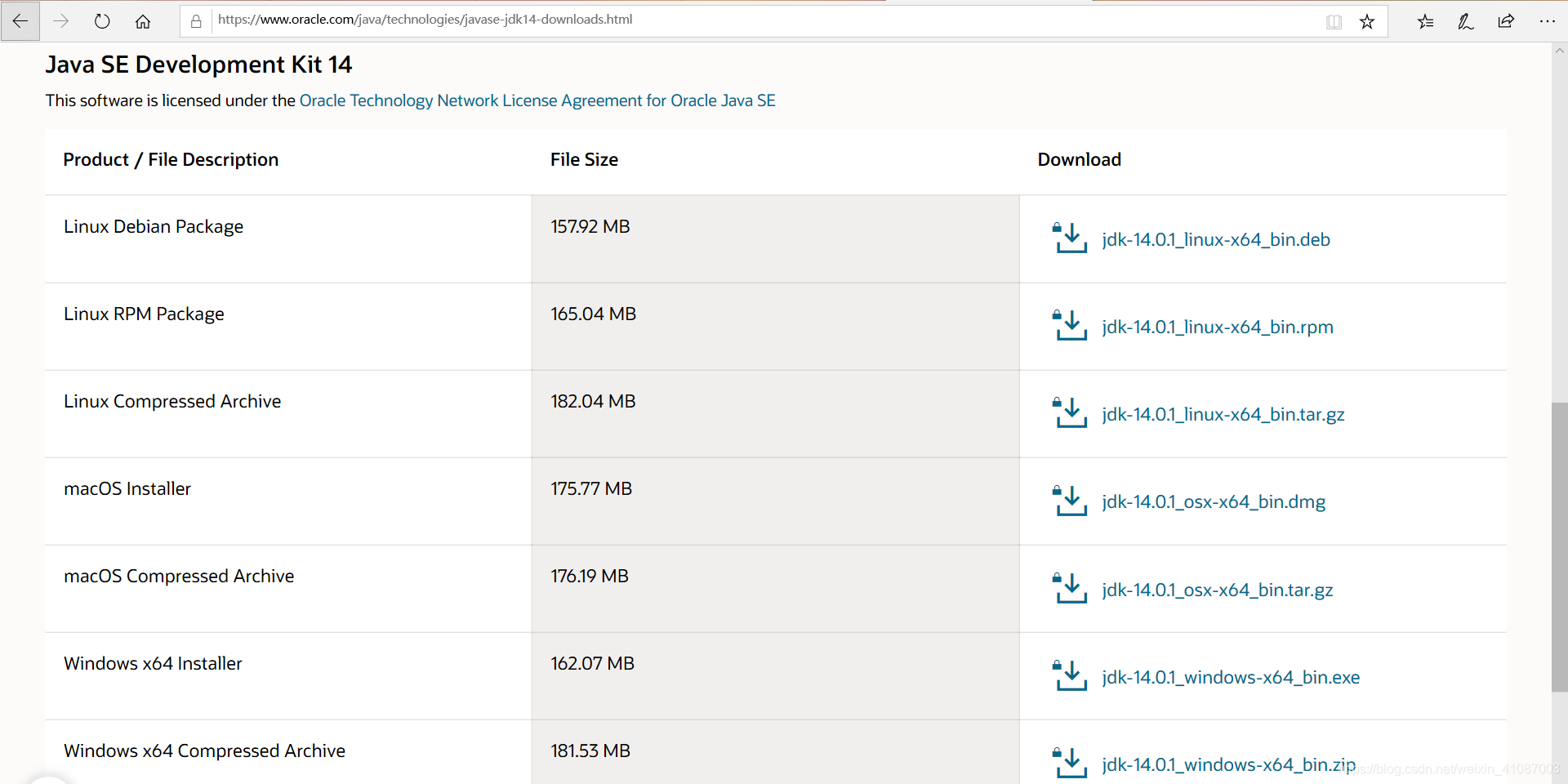The image size is (1568, 784).
Task: Click download icon for macOS Compressed Archive
Action: coord(1070,589)
